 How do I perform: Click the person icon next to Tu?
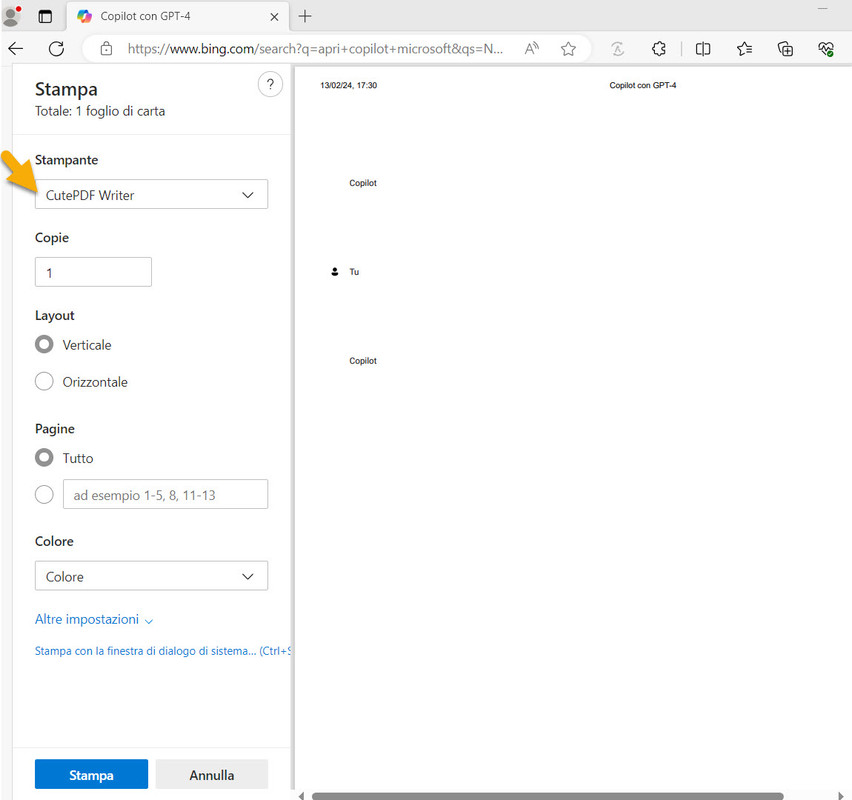pyautogui.click(x=335, y=272)
